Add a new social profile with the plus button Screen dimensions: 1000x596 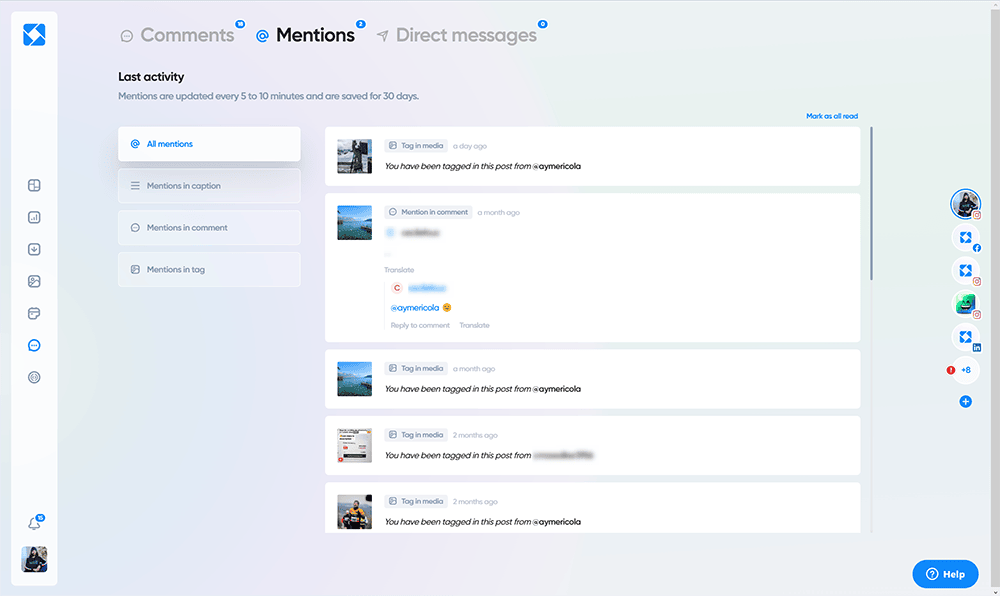pyautogui.click(x=965, y=401)
